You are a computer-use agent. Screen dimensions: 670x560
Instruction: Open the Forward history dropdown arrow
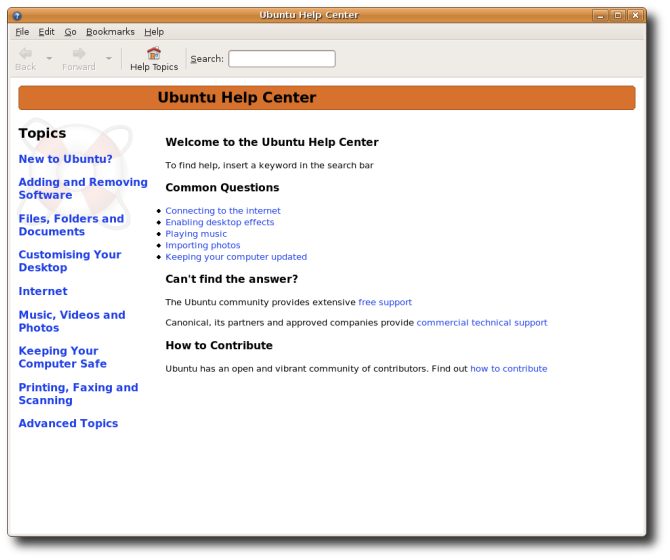click(x=109, y=58)
